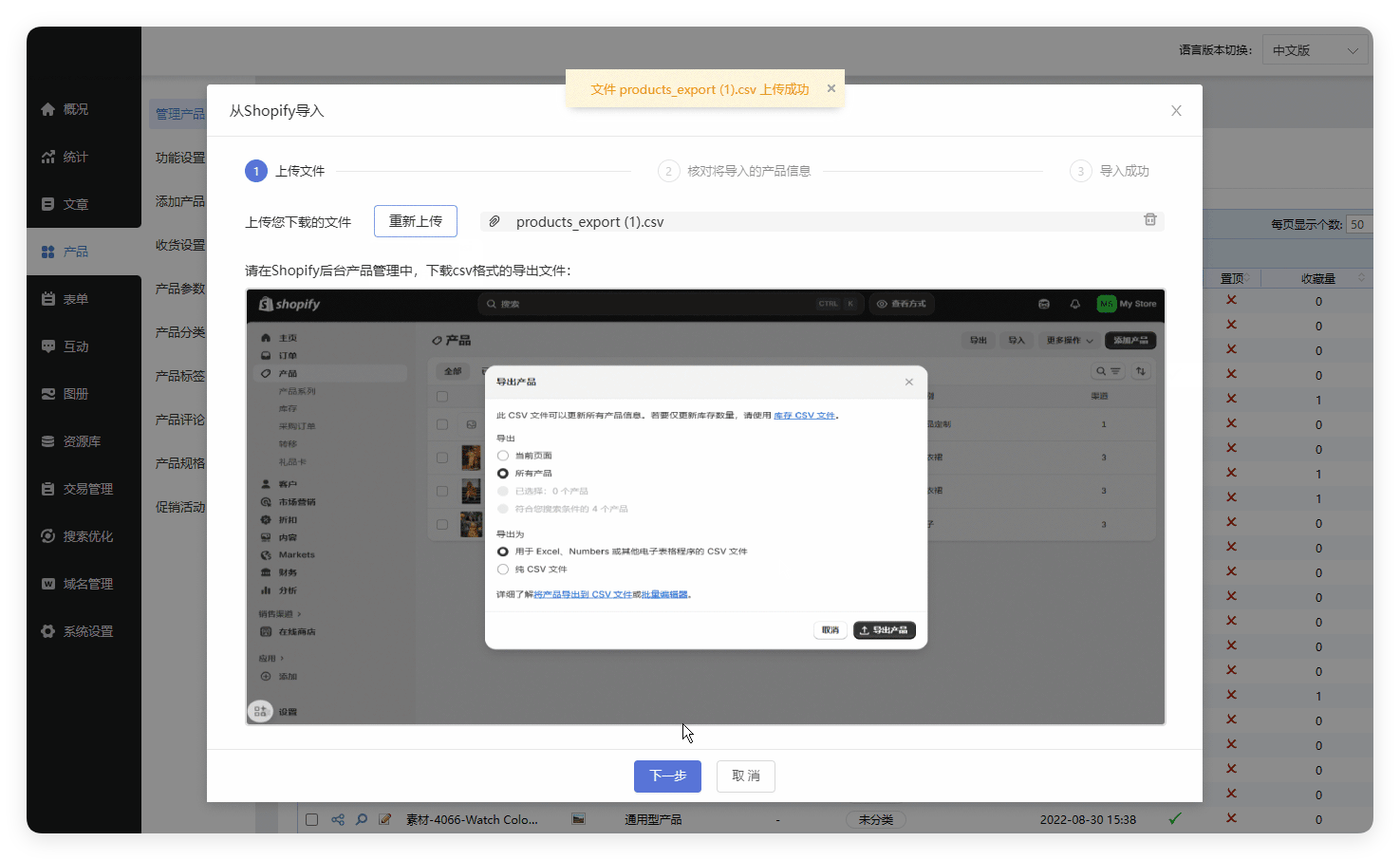Sort by the 收藏量 column arrows
Viewport: 1400px width, 860px height.
coord(1361,278)
